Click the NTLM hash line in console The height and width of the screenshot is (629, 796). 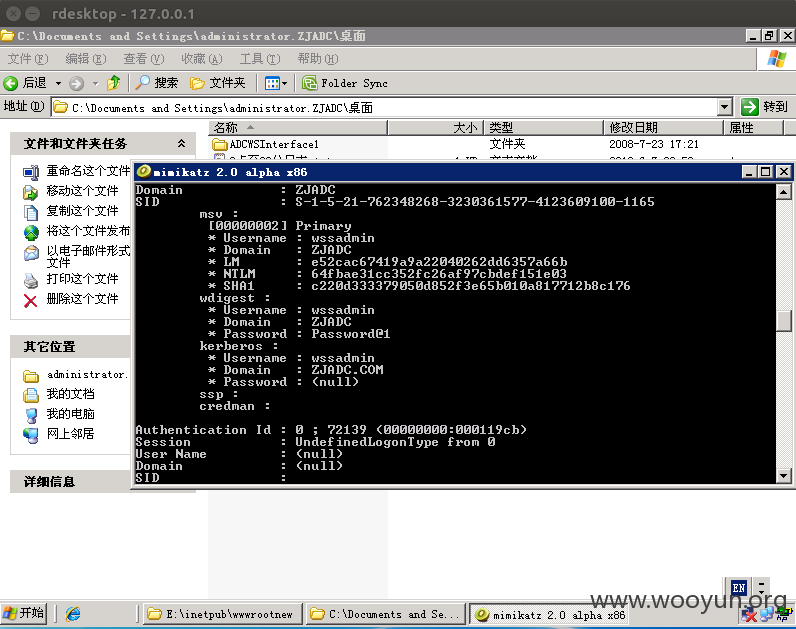pyautogui.click(x=387, y=274)
